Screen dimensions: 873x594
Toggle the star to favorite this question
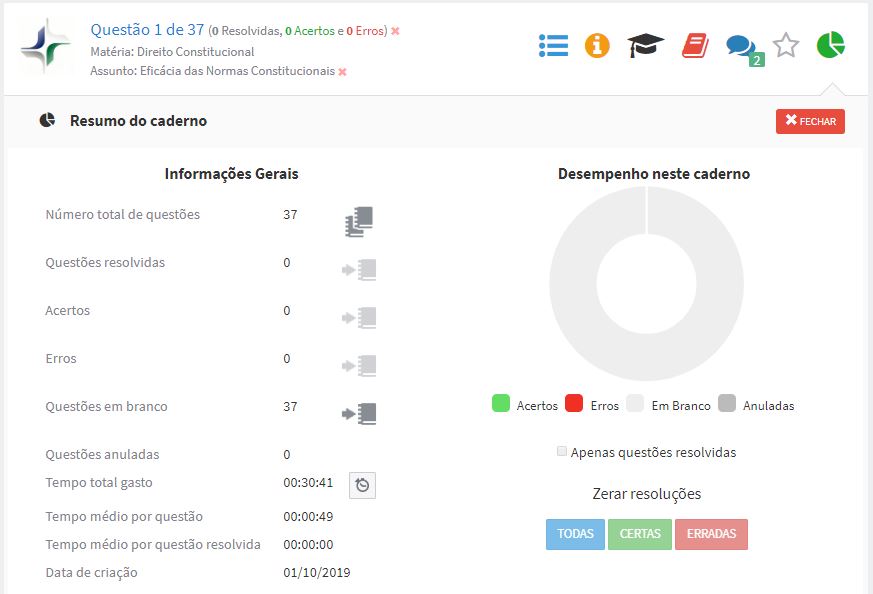click(x=784, y=45)
